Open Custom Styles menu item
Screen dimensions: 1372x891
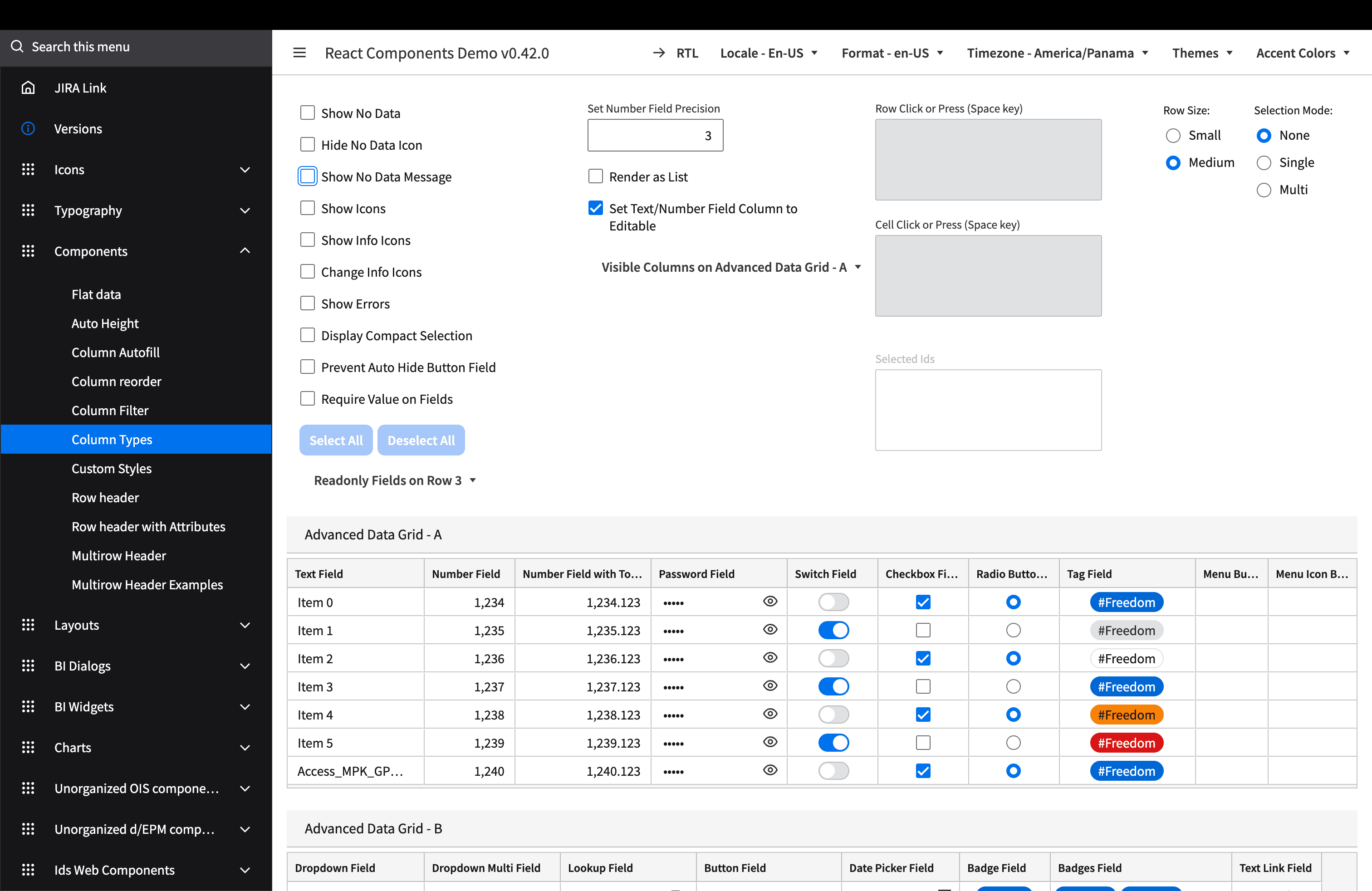[112, 468]
